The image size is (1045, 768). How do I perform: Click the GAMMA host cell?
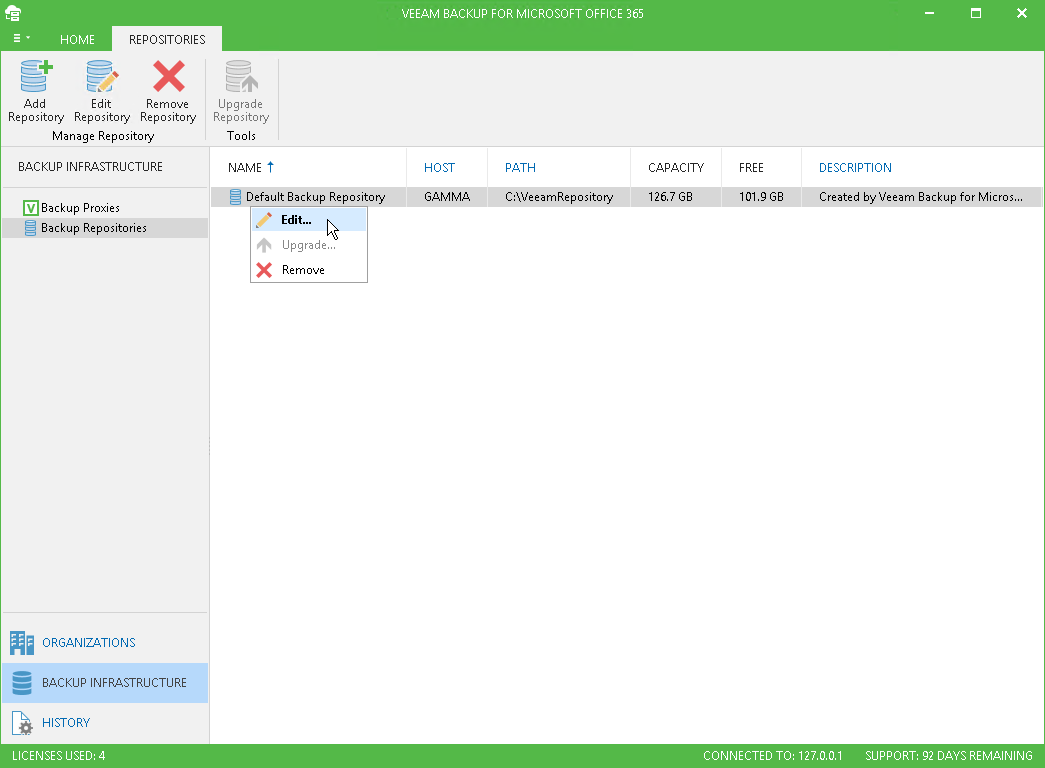[447, 197]
